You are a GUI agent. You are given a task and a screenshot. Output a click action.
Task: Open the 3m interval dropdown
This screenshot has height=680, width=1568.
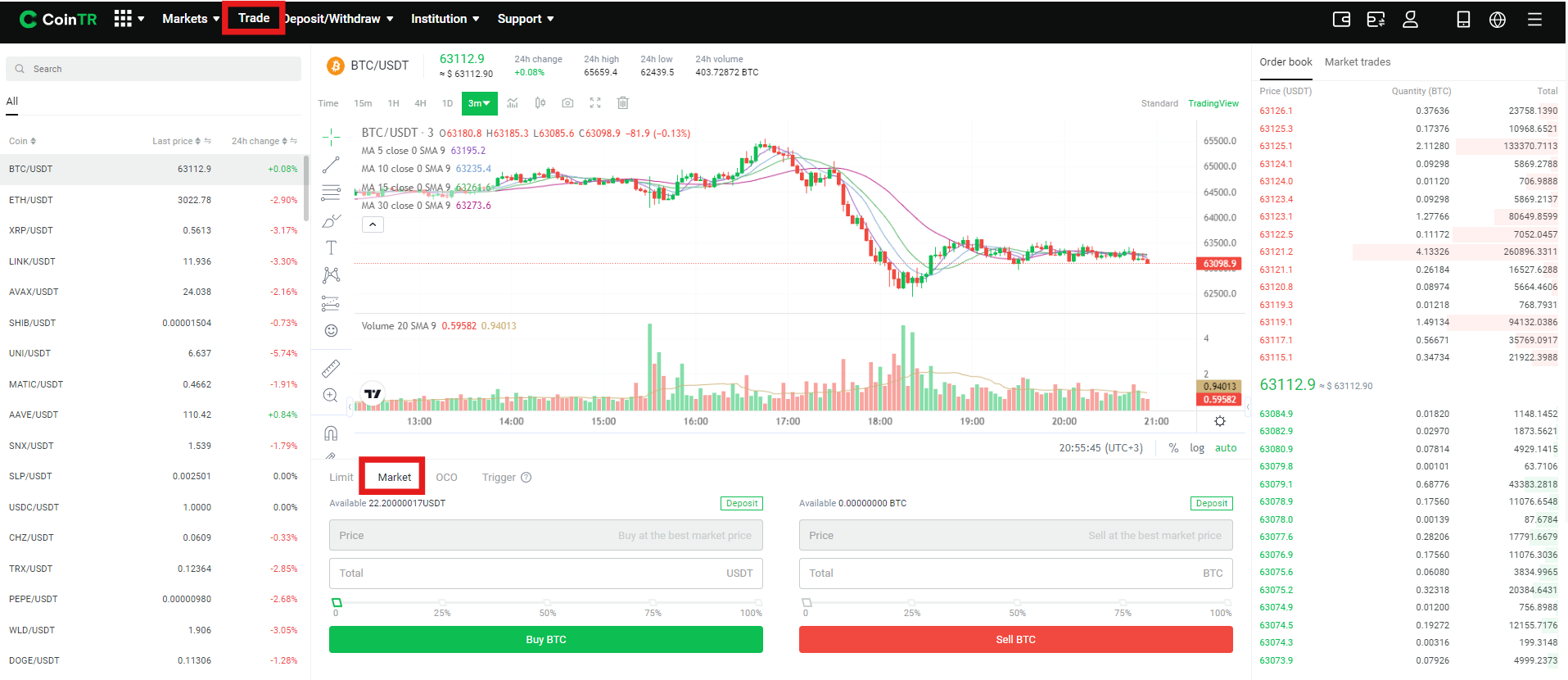pos(479,103)
